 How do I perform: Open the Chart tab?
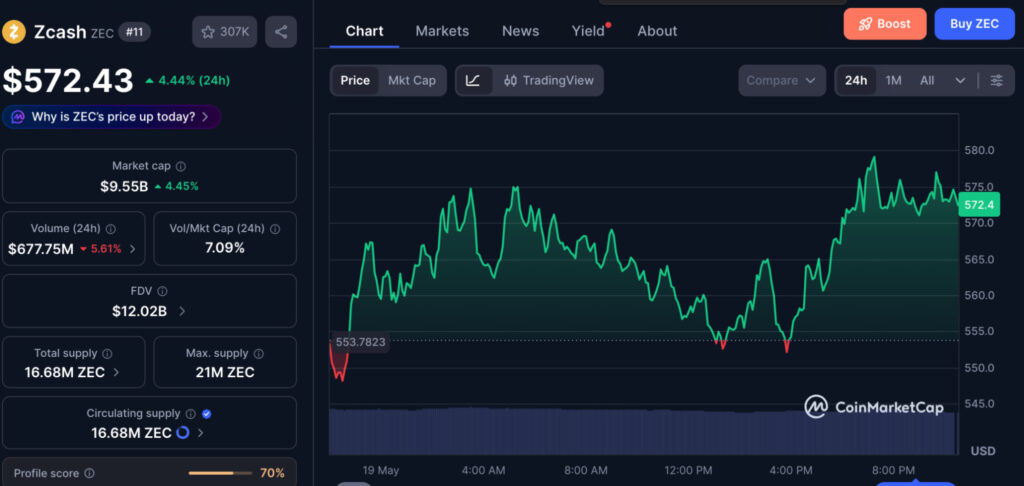(x=364, y=31)
